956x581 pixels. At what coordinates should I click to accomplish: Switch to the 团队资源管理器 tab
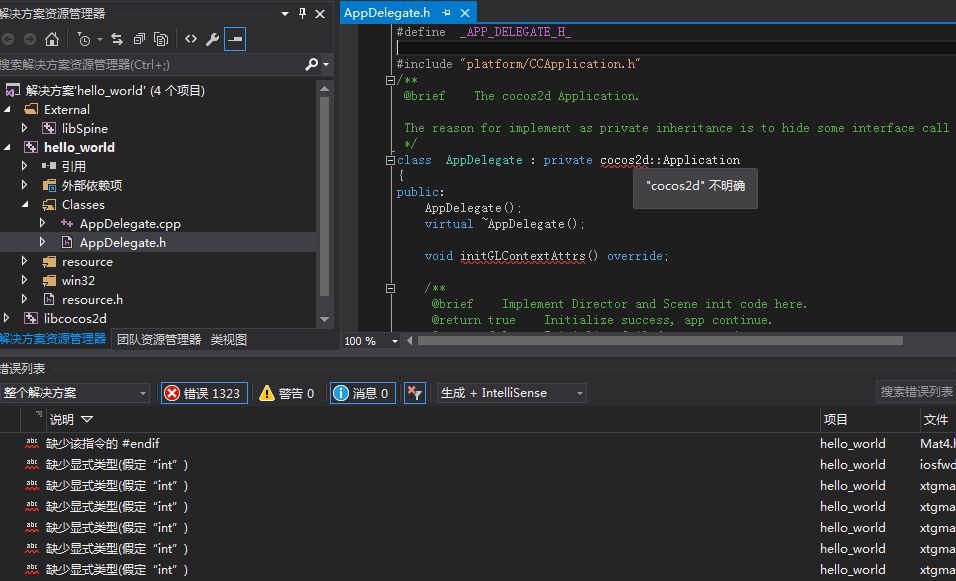(159, 340)
